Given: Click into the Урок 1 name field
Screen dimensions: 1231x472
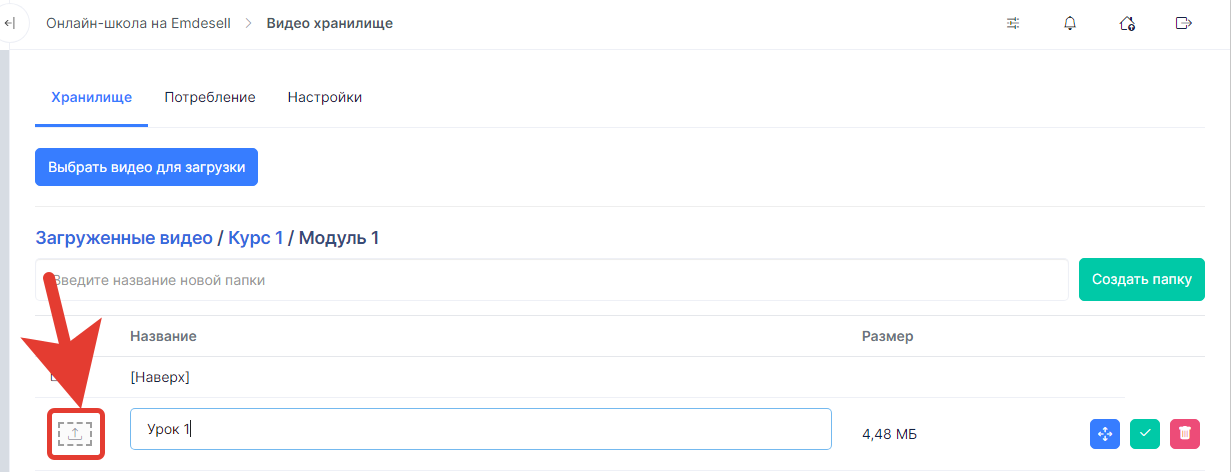Looking at the screenshot, I should [481, 429].
